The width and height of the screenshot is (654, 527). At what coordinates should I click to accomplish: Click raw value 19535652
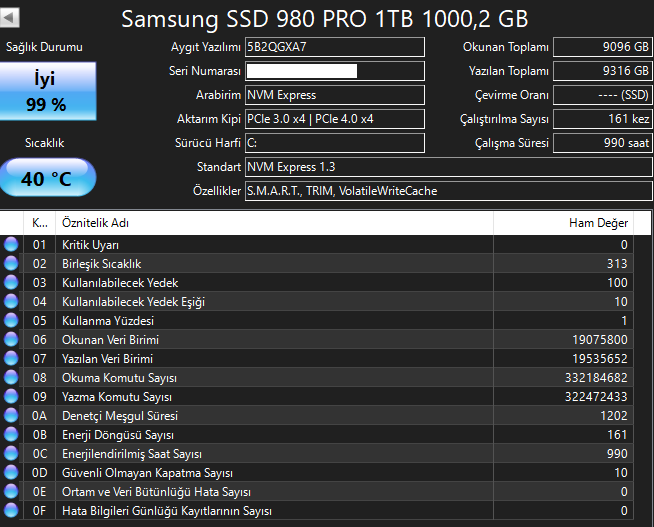pyautogui.click(x=600, y=359)
